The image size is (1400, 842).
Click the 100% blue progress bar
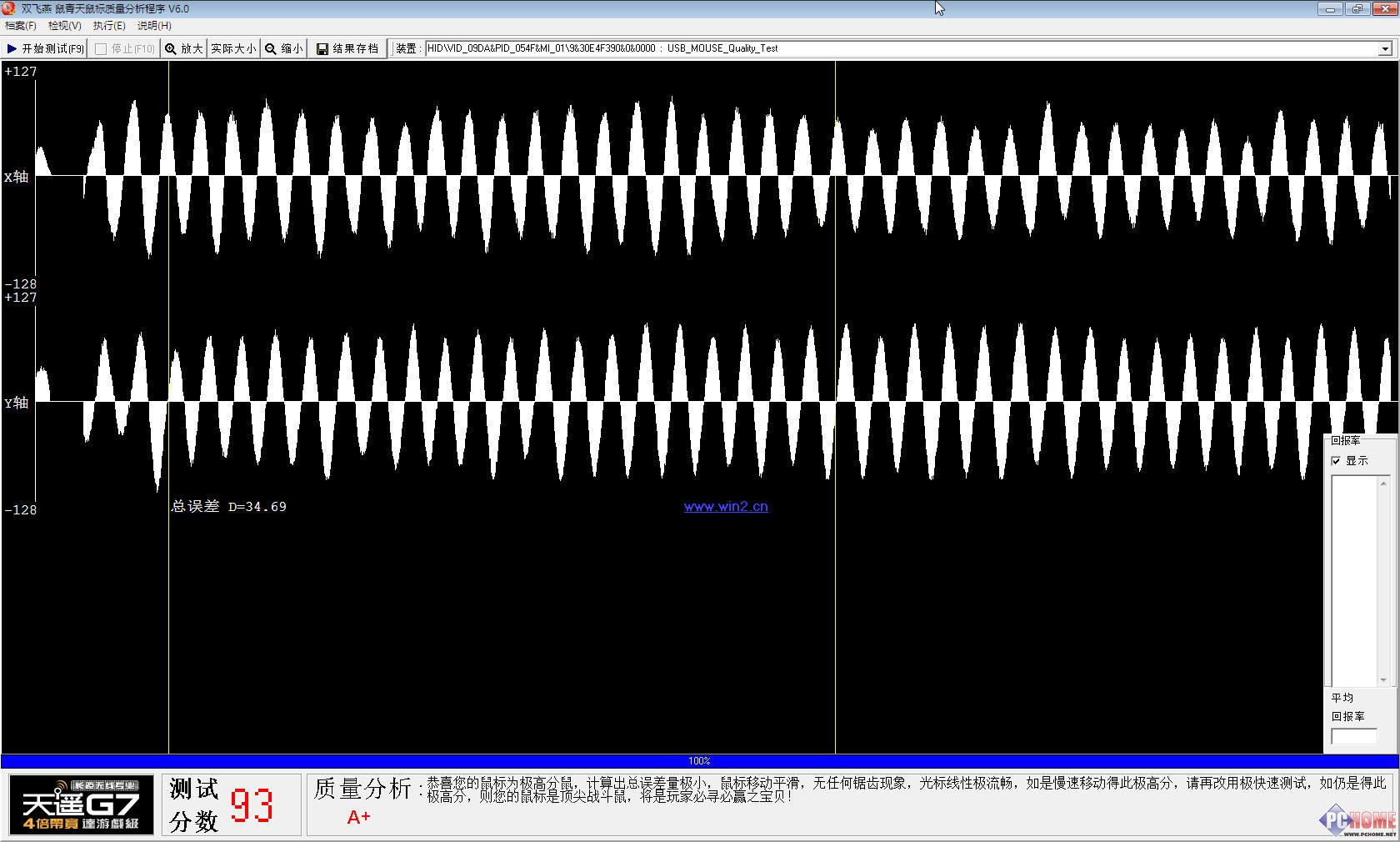coord(699,760)
